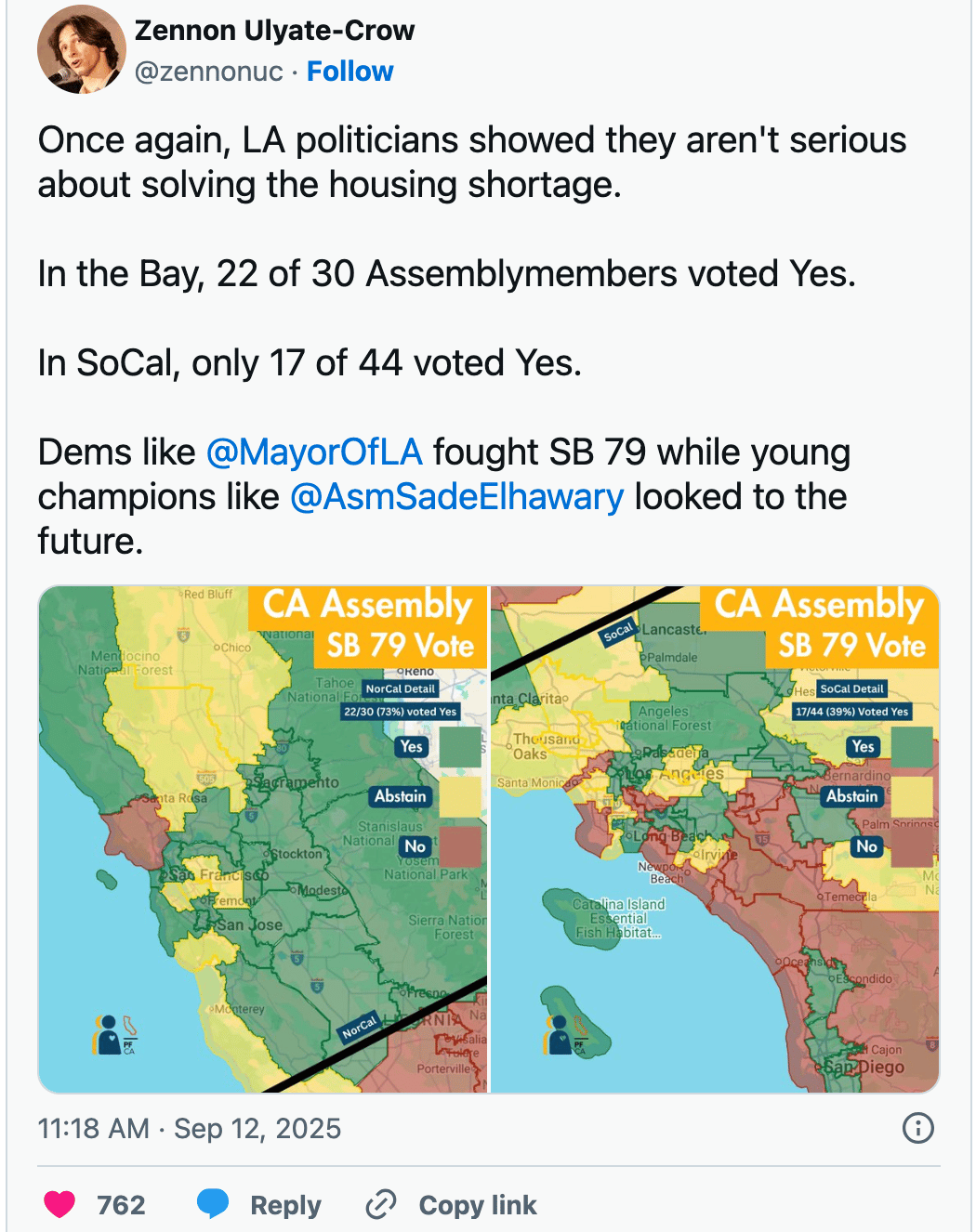
Task: Open the NorCal SB 79 vote map image
Action: [x=263, y=839]
